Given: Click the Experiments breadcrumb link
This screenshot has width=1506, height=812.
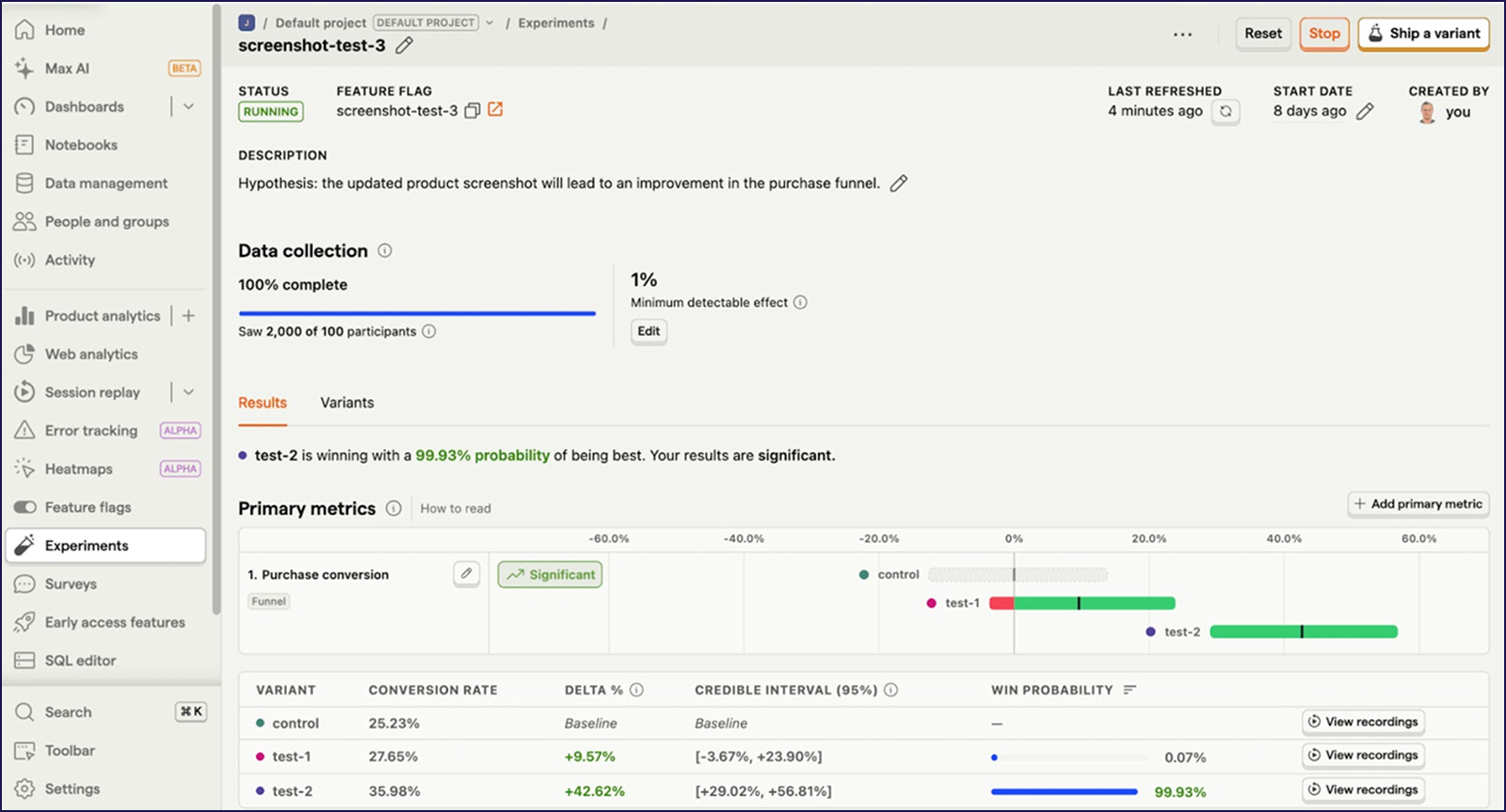Looking at the screenshot, I should [x=555, y=23].
